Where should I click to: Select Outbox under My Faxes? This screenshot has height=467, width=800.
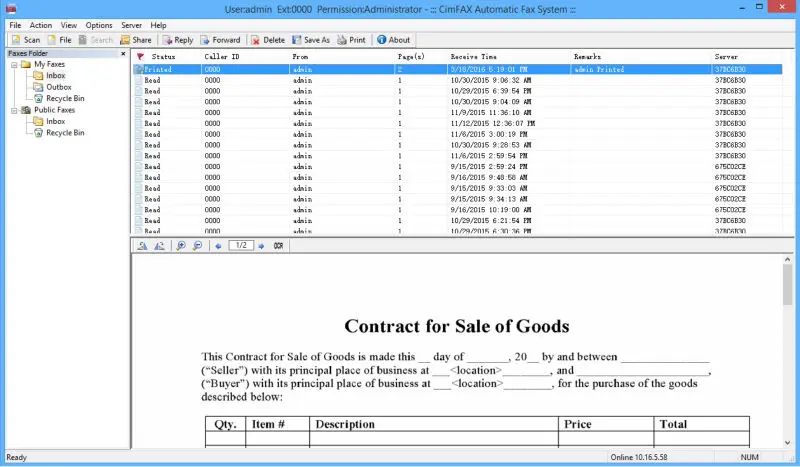click(x=58, y=87)
